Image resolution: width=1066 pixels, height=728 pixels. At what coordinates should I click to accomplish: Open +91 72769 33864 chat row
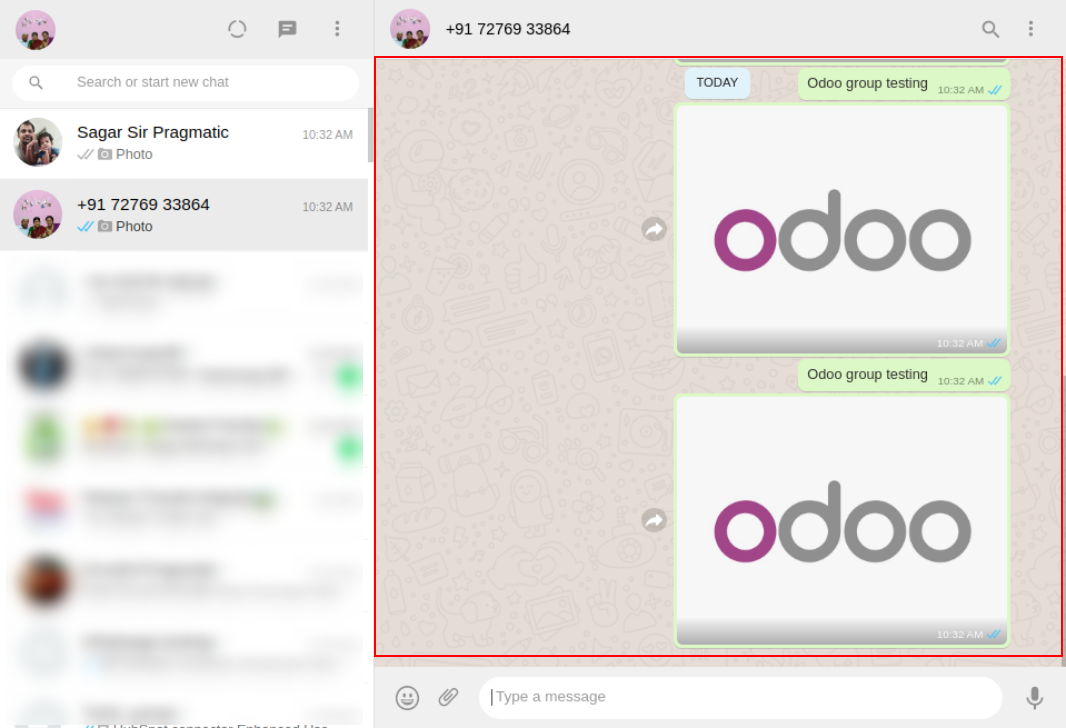click(x=184, y=215)
